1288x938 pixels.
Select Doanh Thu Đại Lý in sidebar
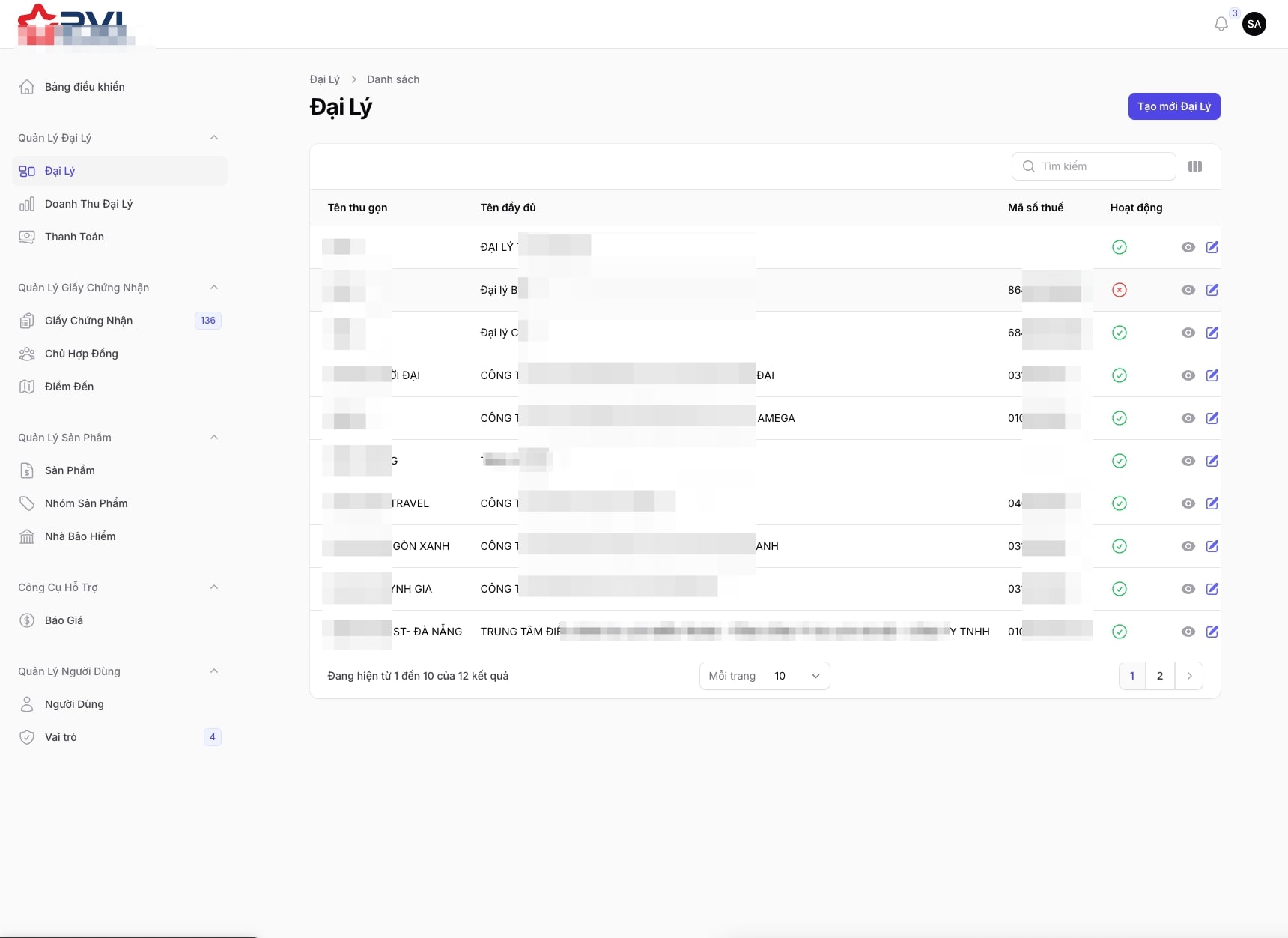(88, 204)
